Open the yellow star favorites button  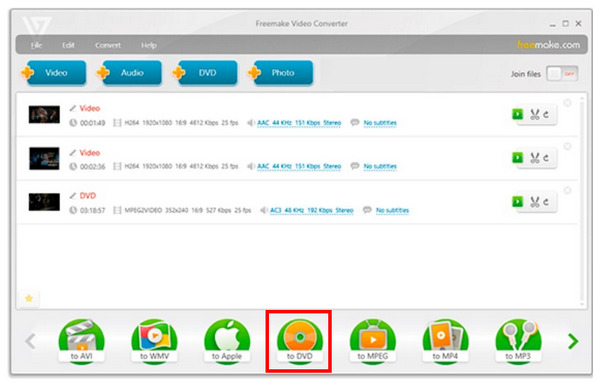pos(29,298)
